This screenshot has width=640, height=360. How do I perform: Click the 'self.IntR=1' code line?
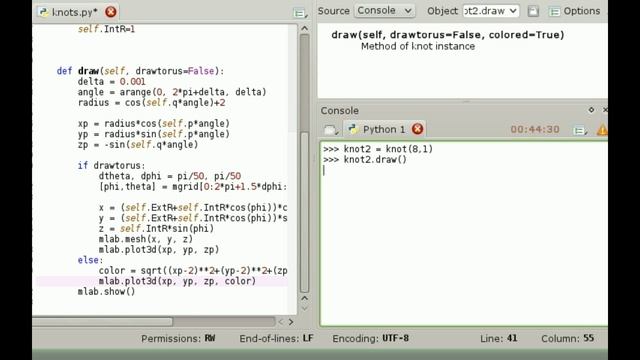tap(107, 29)
